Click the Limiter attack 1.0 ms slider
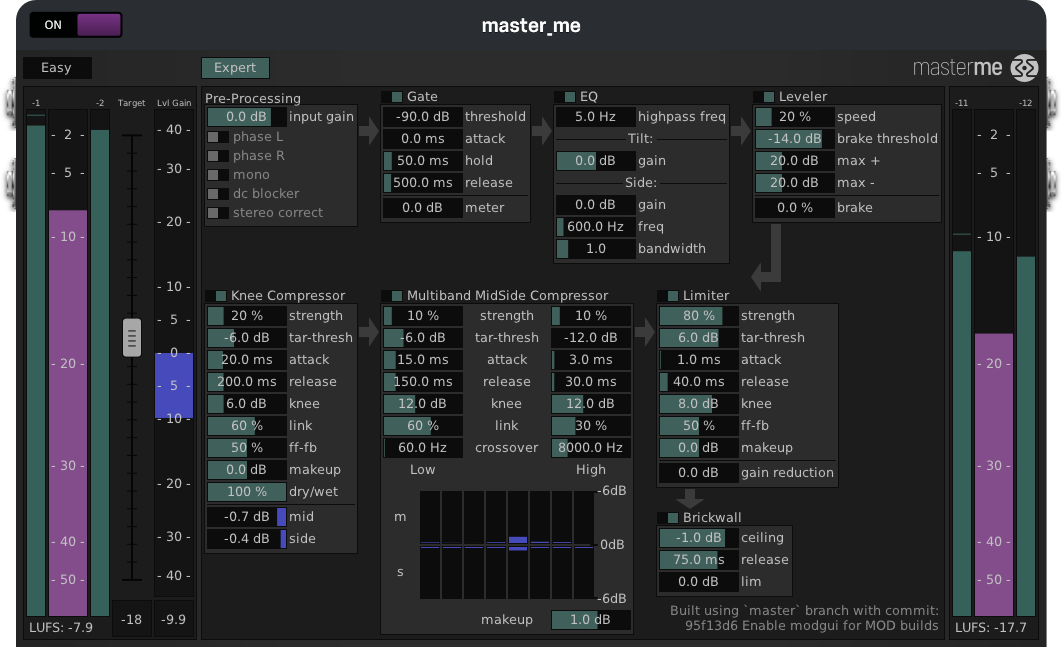The height and width of the screenshot is (647, 1062). (698, 360)
